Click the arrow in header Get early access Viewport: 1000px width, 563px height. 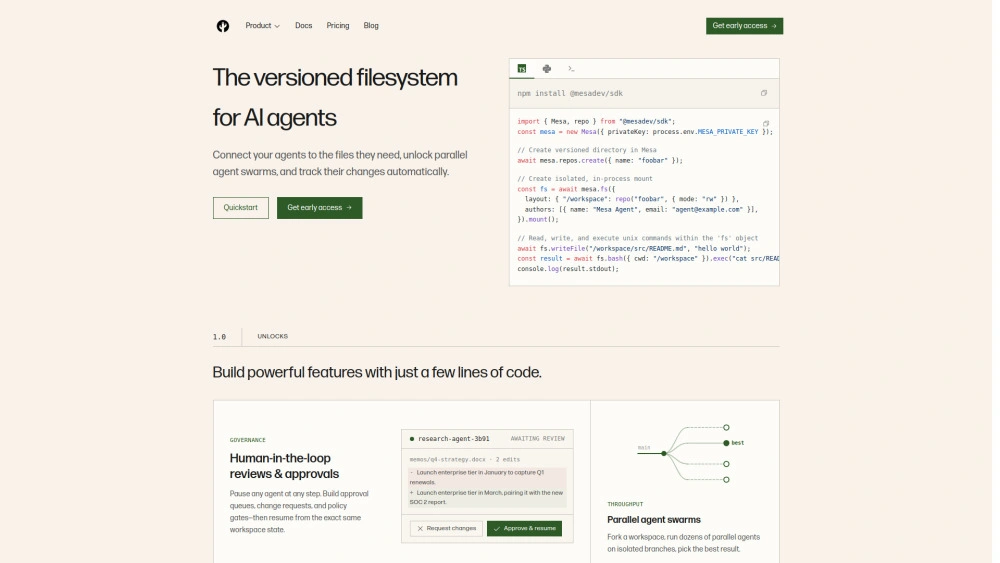[774, 26]
